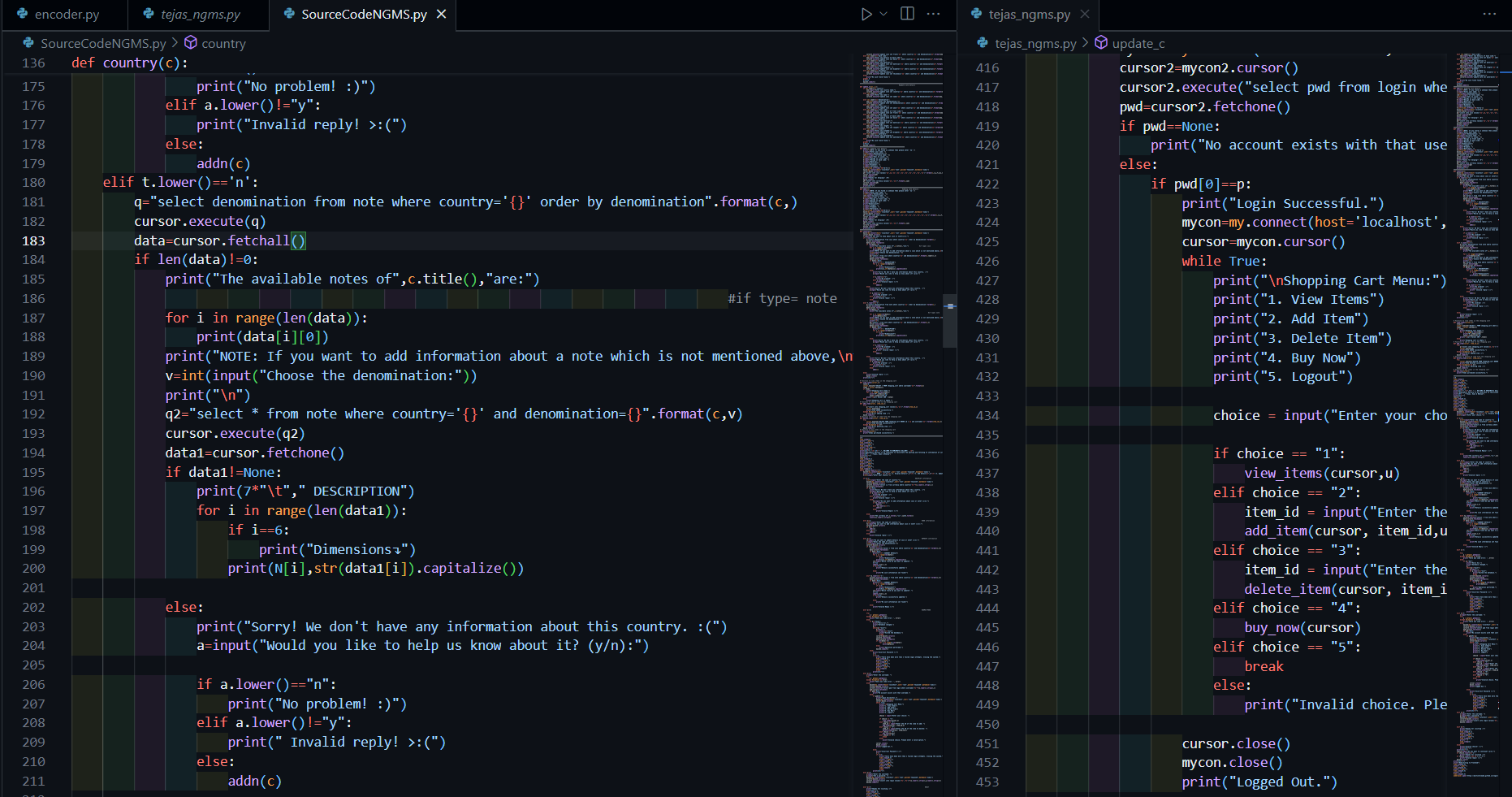This screenshot has width=1512, height=797.
Task: Click the '#if type= note' comment
Action: click(782, 298)
